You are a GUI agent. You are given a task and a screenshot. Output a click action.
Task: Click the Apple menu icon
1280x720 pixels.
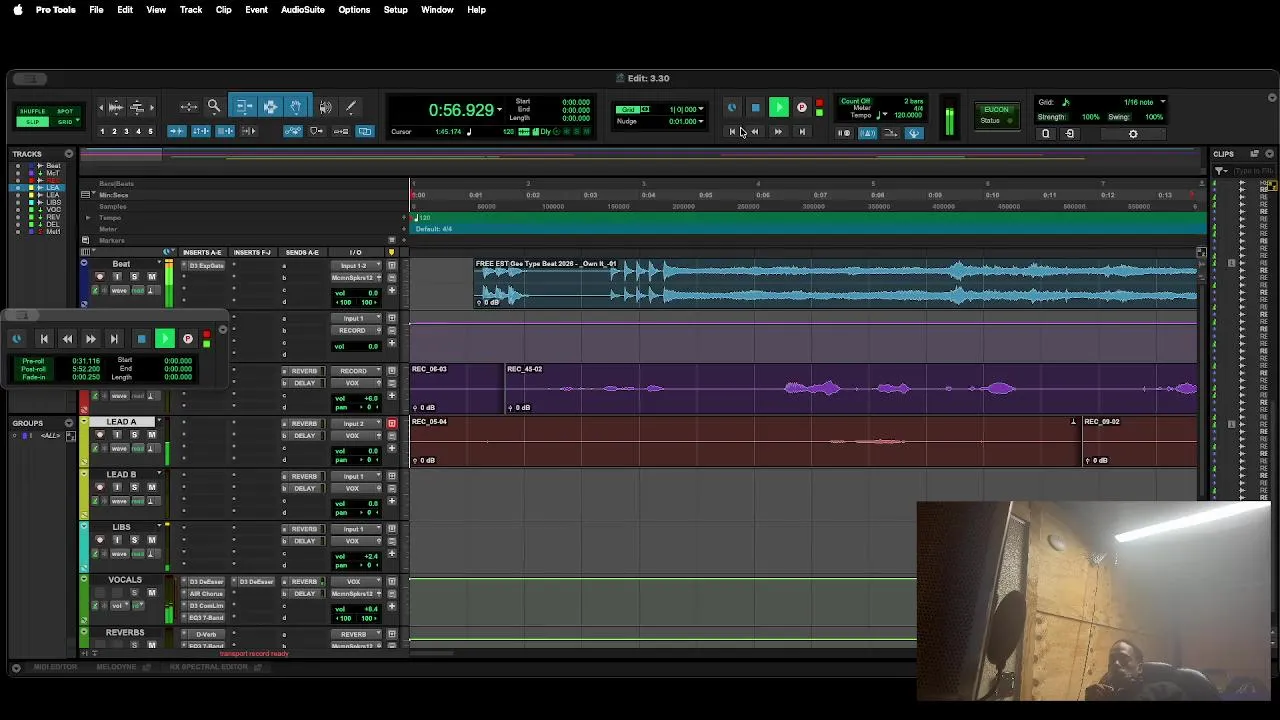pos(17,10)
